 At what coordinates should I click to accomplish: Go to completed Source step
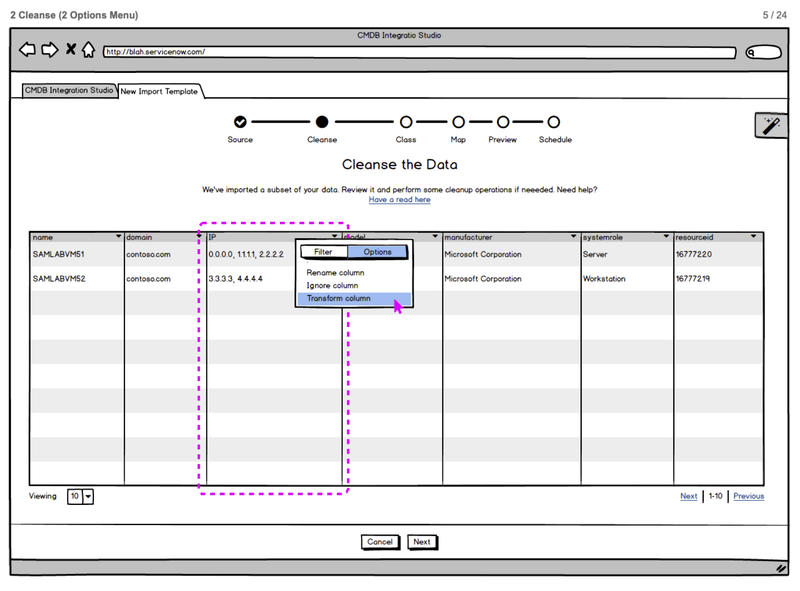pos(240,122)
